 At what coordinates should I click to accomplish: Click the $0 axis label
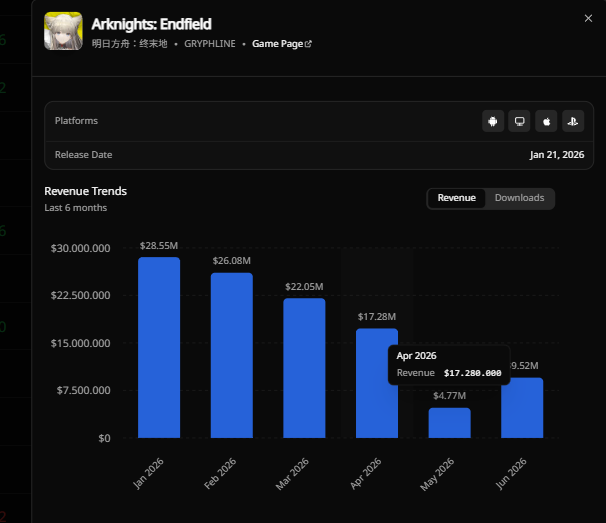click(x=104, y=438)
